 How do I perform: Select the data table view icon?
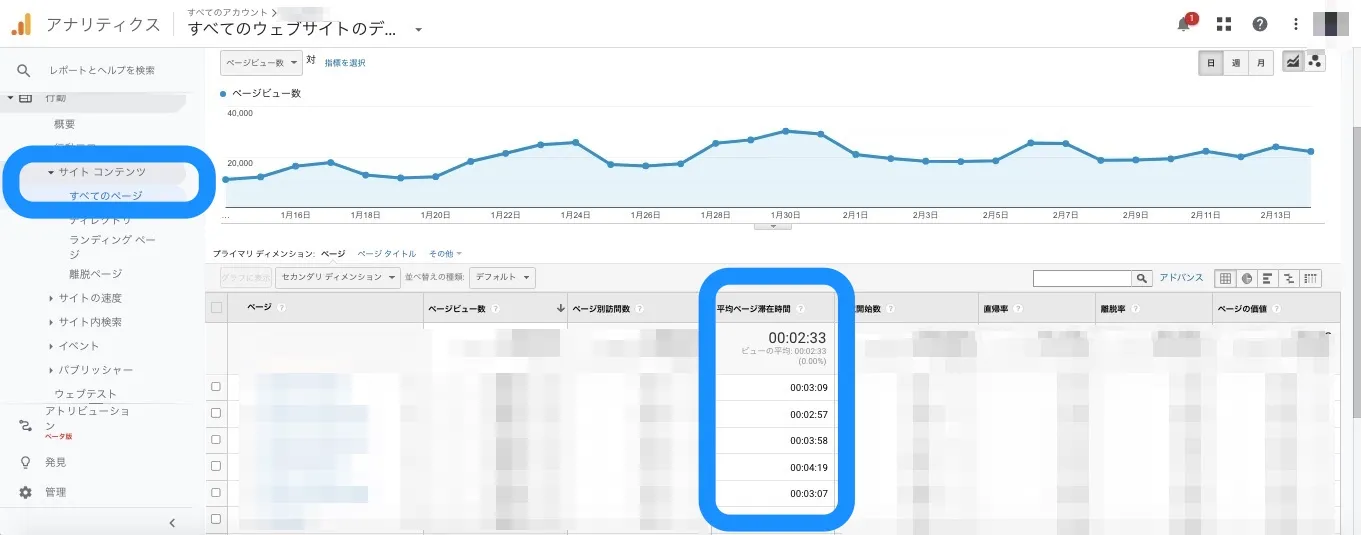(x=1225, y=278)
